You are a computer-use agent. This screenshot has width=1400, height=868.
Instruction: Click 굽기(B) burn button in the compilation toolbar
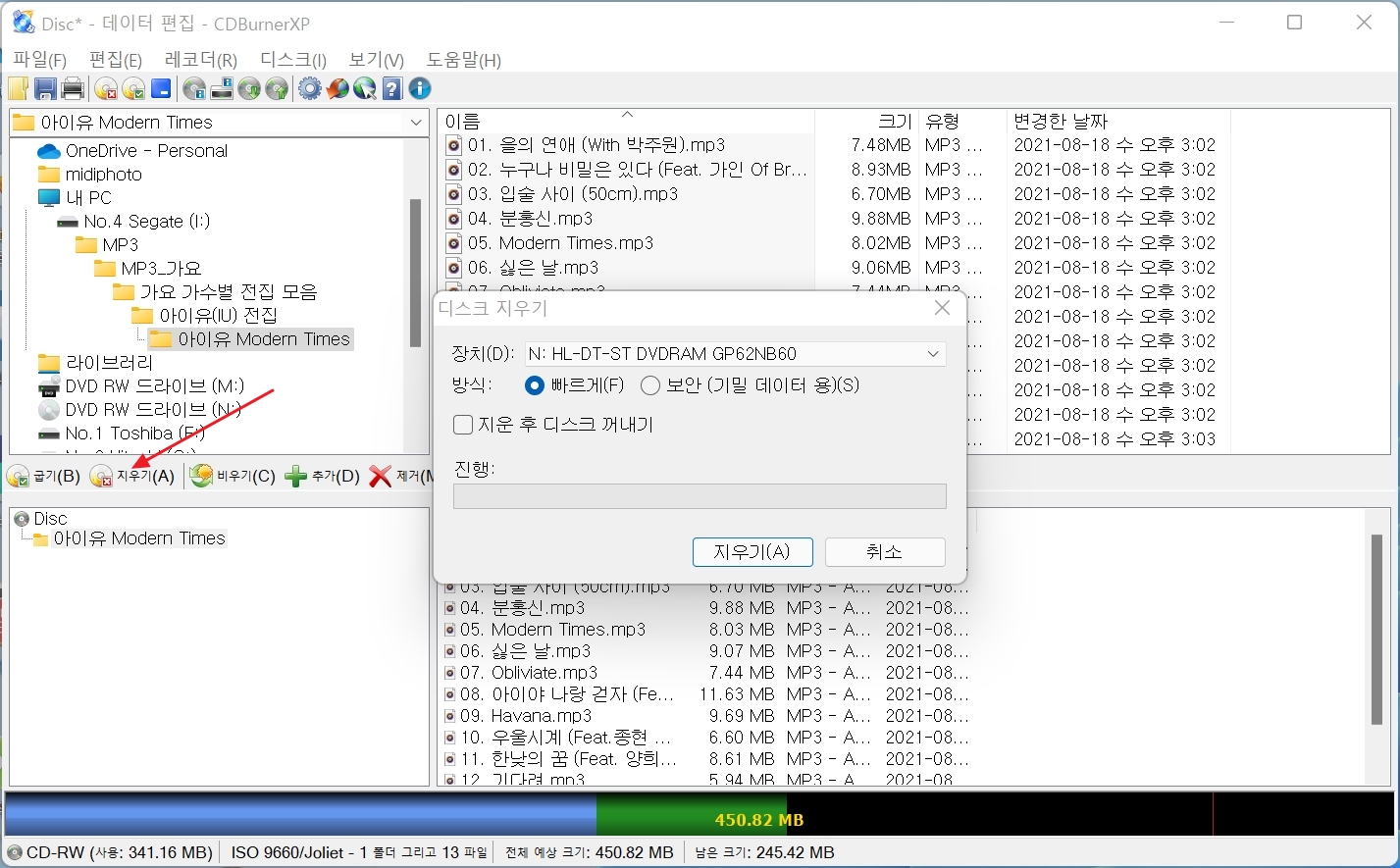43,477
